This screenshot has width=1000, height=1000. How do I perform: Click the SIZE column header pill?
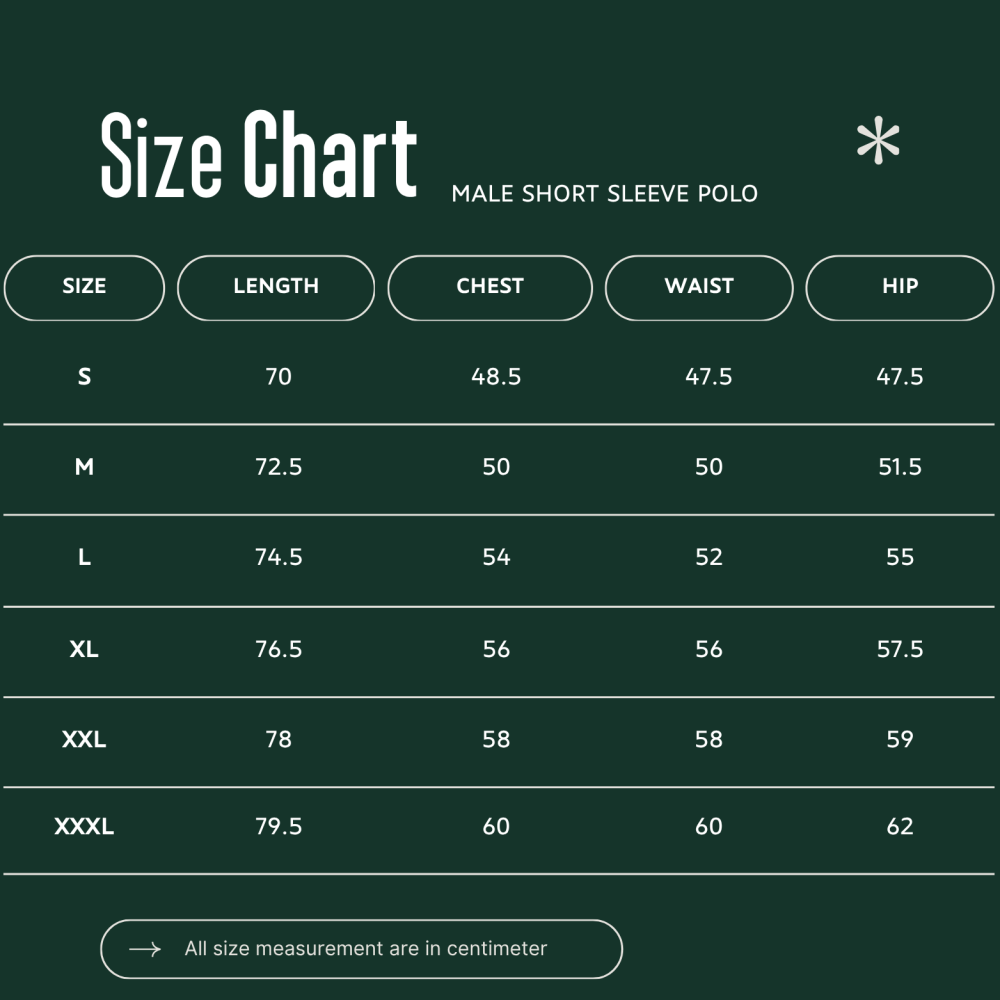[x=84, y=287]
